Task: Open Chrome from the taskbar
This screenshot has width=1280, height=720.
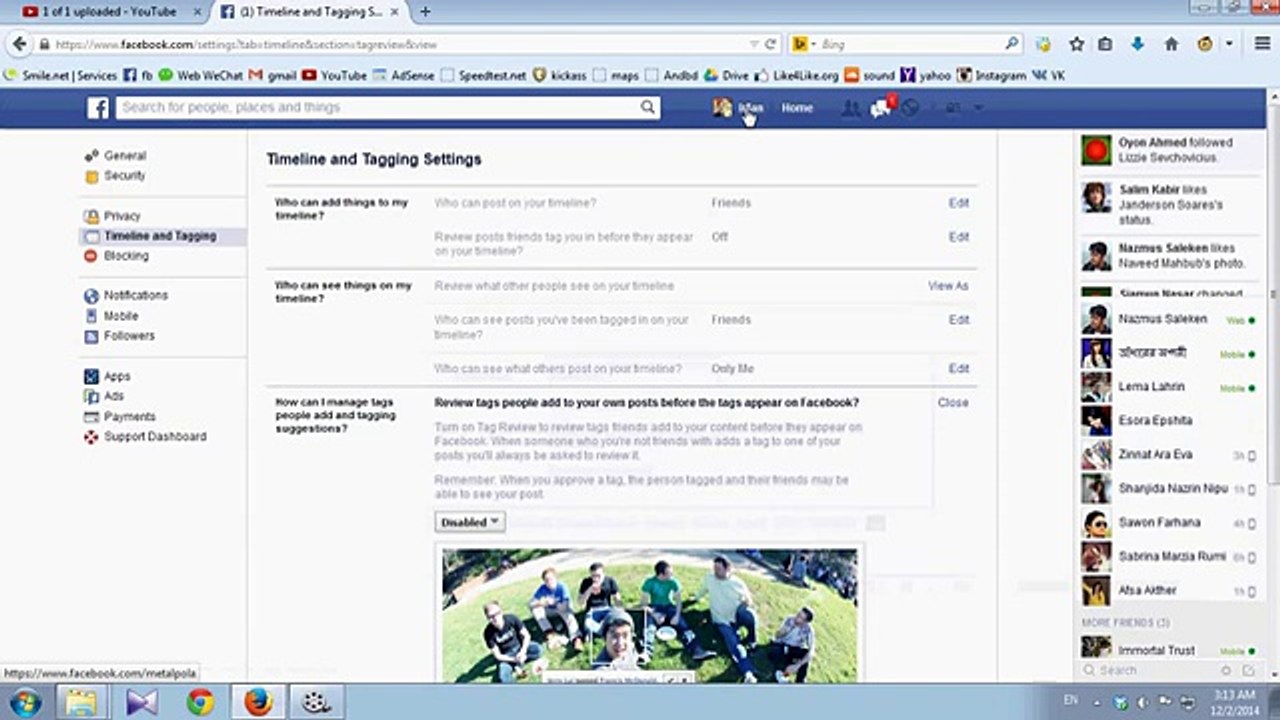Action: [200, 702]
